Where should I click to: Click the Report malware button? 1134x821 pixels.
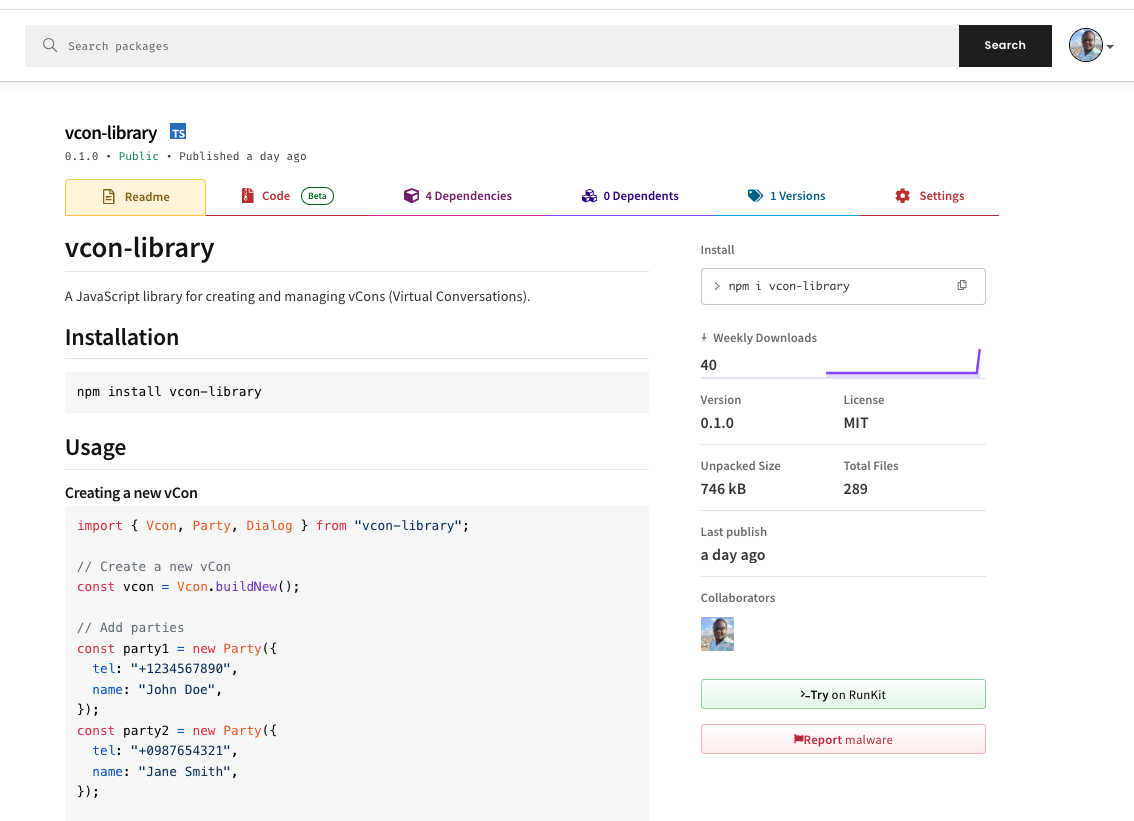(x=843, y=739)
